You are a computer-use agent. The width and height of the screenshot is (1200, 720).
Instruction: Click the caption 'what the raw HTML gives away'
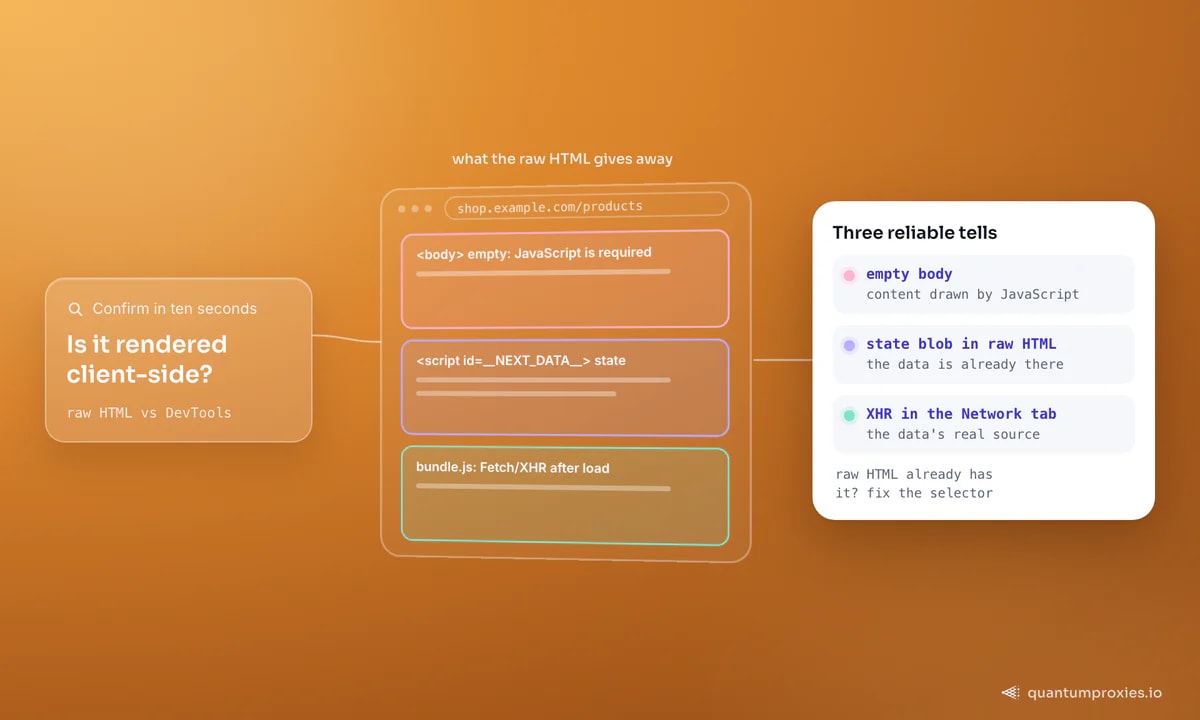click(562, 159)
